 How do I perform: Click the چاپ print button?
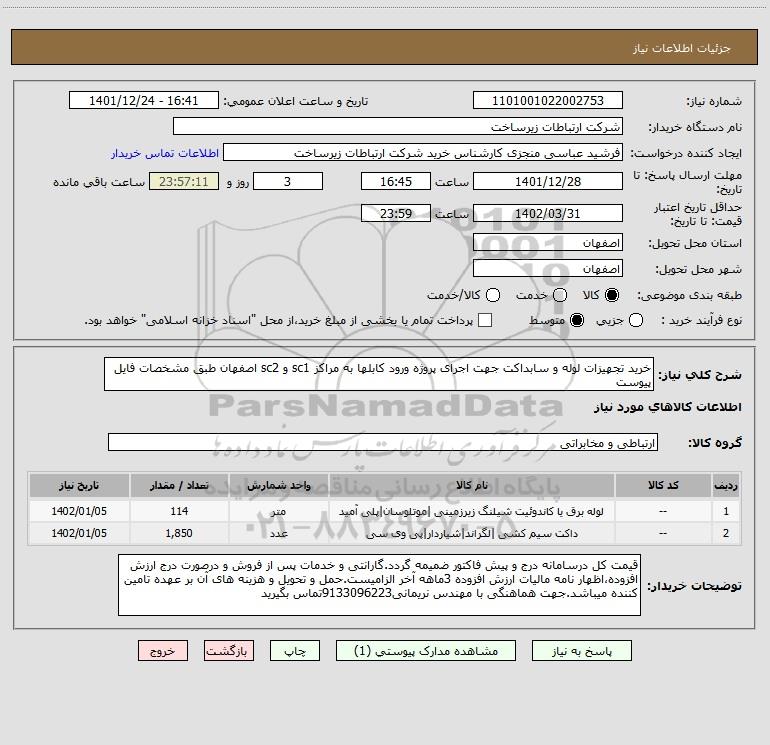[x=295, y=651]
